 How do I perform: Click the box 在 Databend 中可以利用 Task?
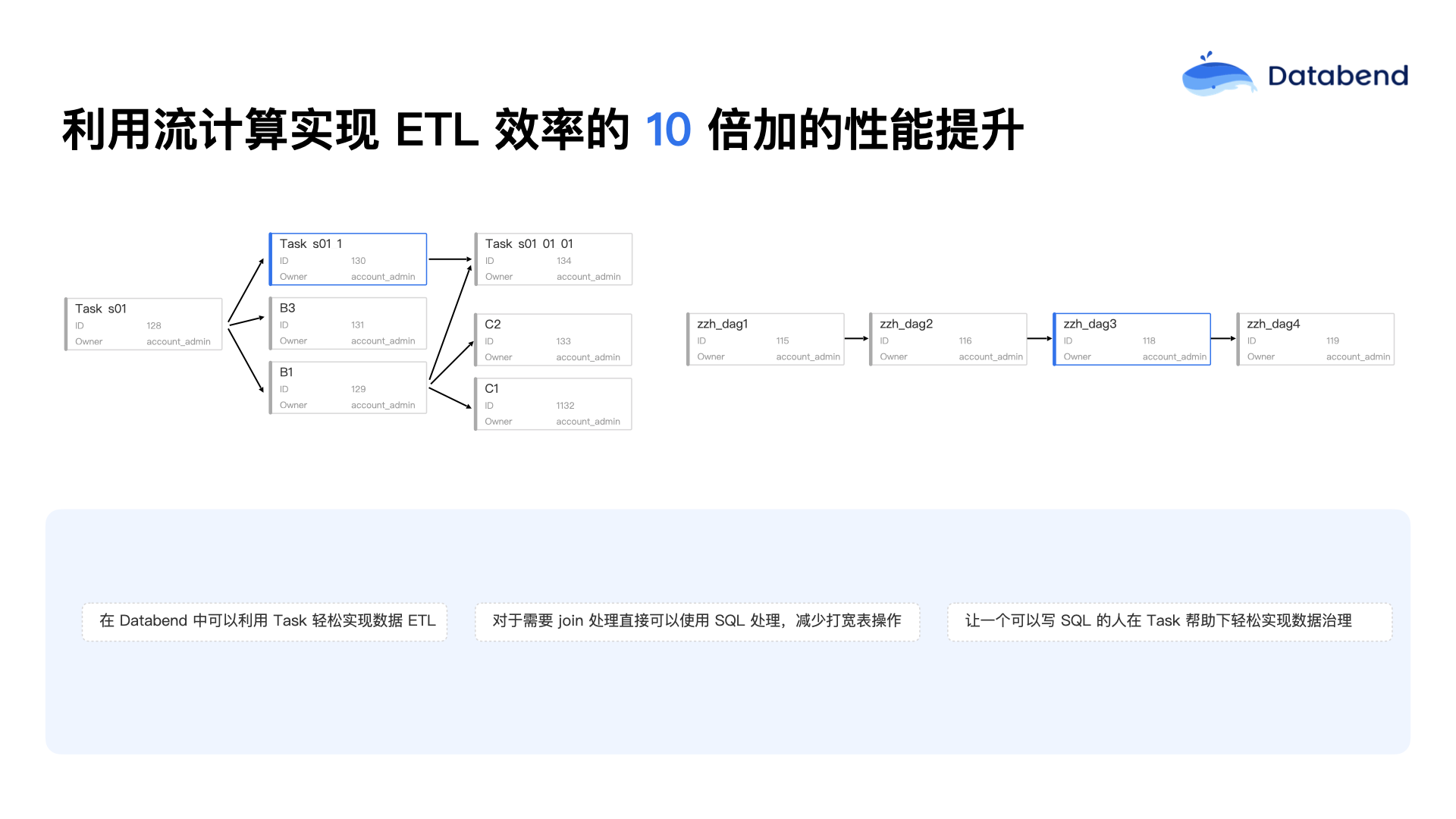(265, 622)
